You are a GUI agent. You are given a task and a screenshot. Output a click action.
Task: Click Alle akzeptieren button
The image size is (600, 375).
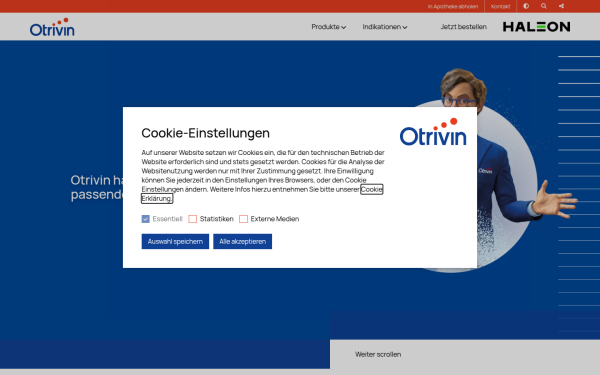243,241
